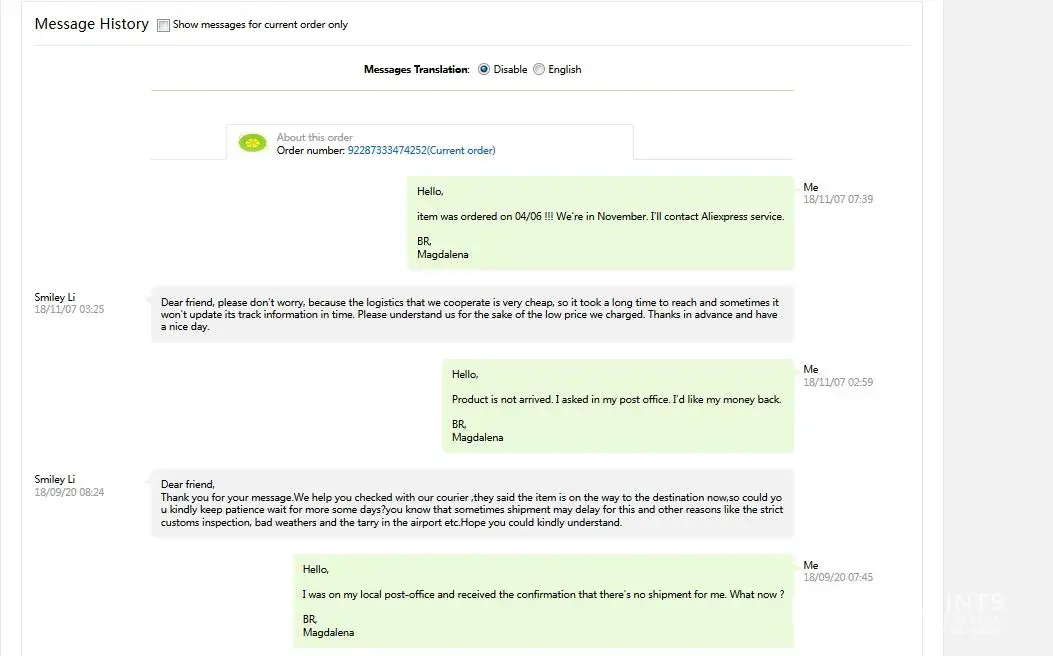Select the Disable translation radio button
This screenshot has height=656, width=1053.
(484, 70)
